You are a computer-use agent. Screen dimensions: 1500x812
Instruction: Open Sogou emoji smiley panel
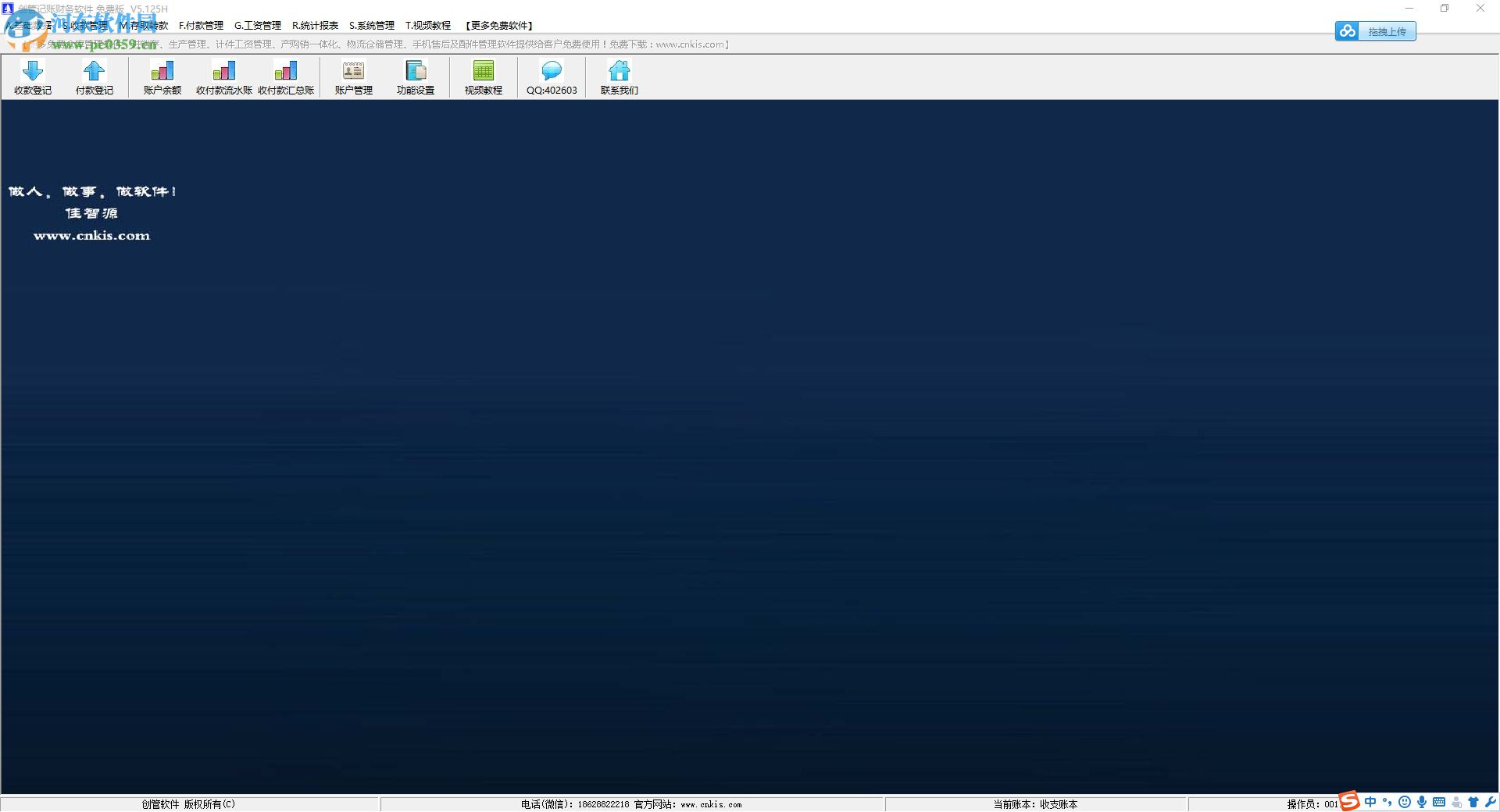[x=1405, y=802]
